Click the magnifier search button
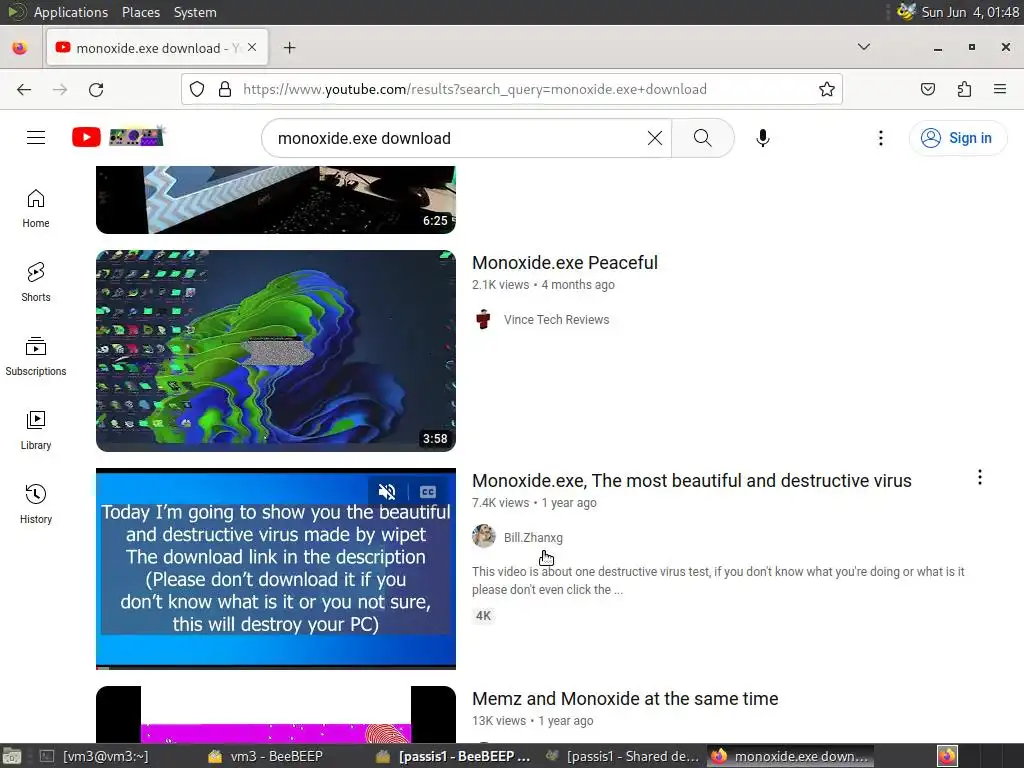This screenshot has width=1024, height=768. coord(703,138)
